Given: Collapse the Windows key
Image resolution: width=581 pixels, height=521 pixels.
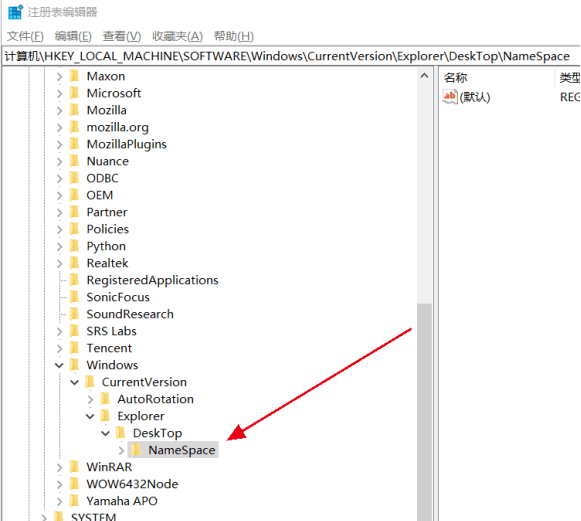Looking at the screenshot, I should (59, 365).
